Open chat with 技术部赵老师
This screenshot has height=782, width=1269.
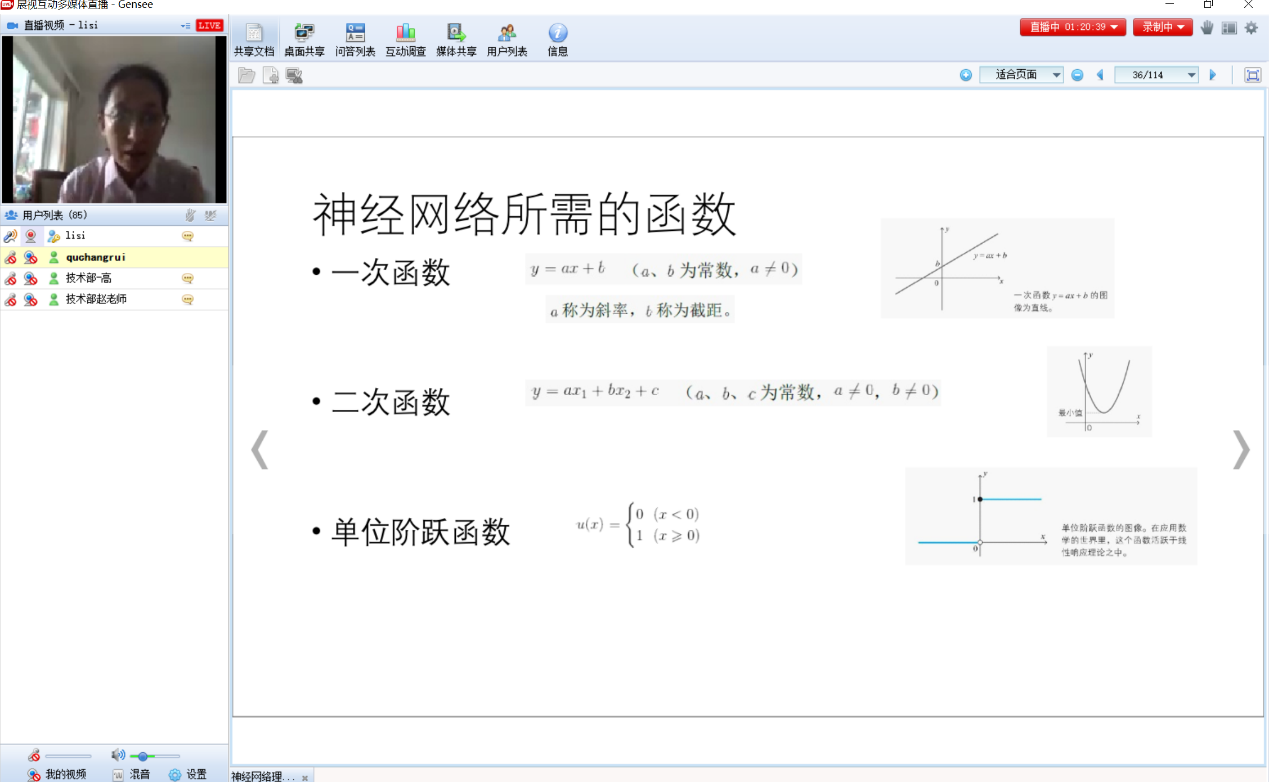tap(187, 299)
